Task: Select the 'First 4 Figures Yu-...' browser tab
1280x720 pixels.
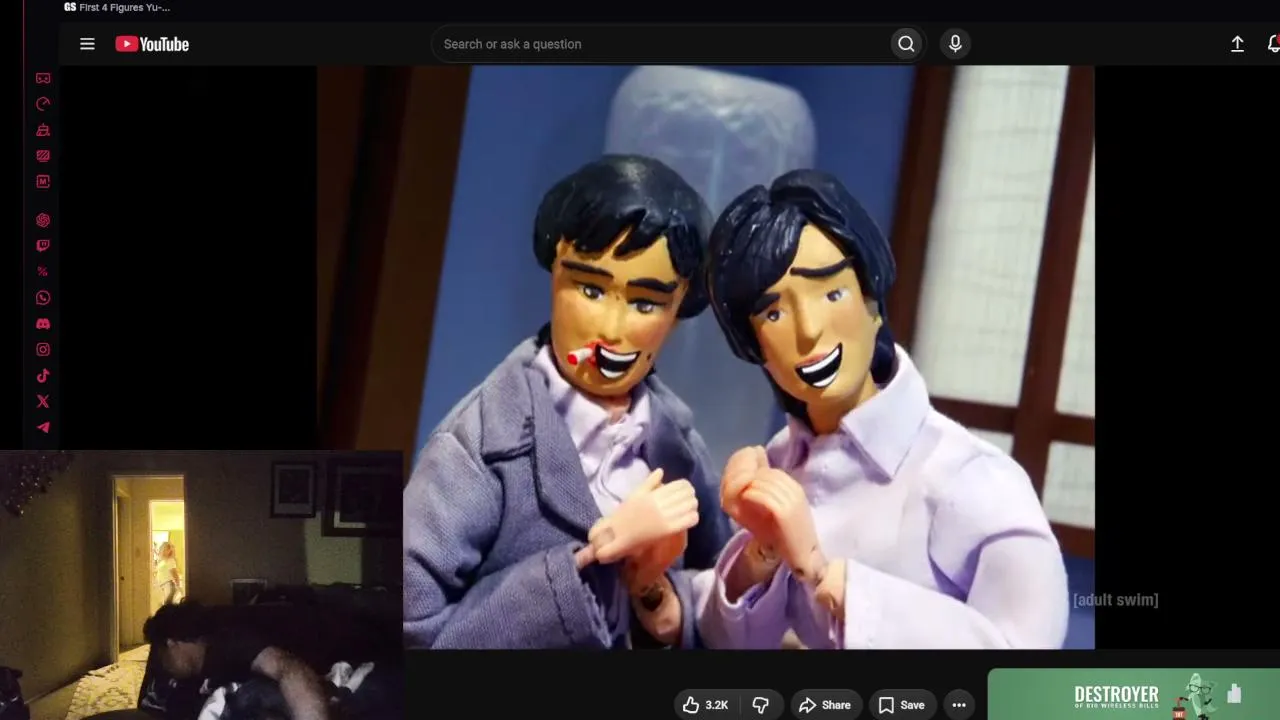Action: (x=117, y=7)
